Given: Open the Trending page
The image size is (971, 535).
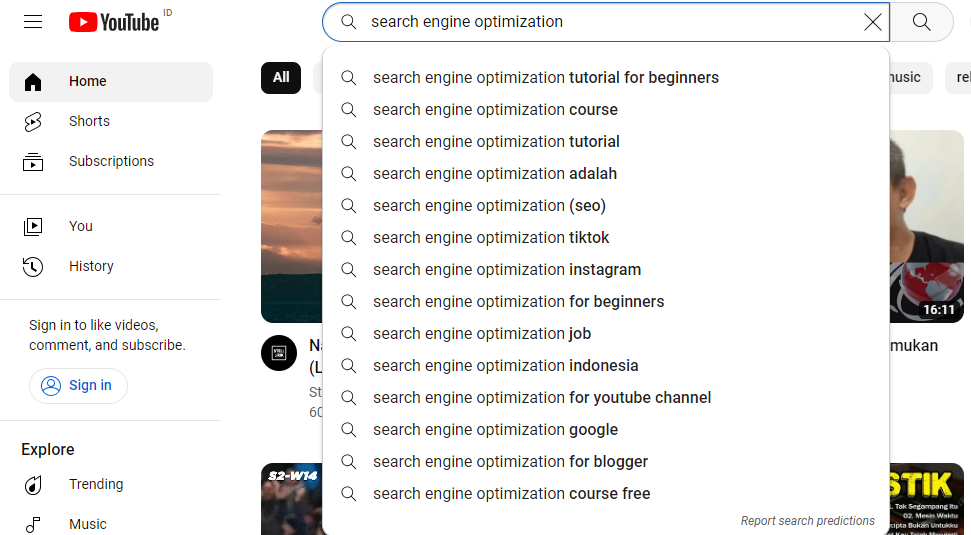Looking at the screenshot, I should point(111,484).
